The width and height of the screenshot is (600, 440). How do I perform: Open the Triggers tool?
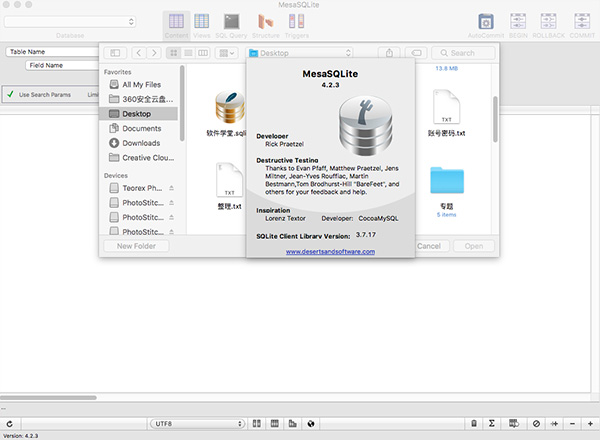click(297, 26)
